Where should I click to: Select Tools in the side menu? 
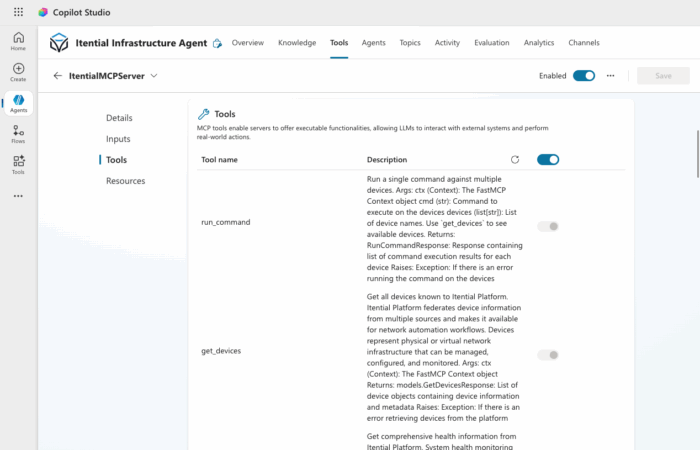tap(117, 160)
